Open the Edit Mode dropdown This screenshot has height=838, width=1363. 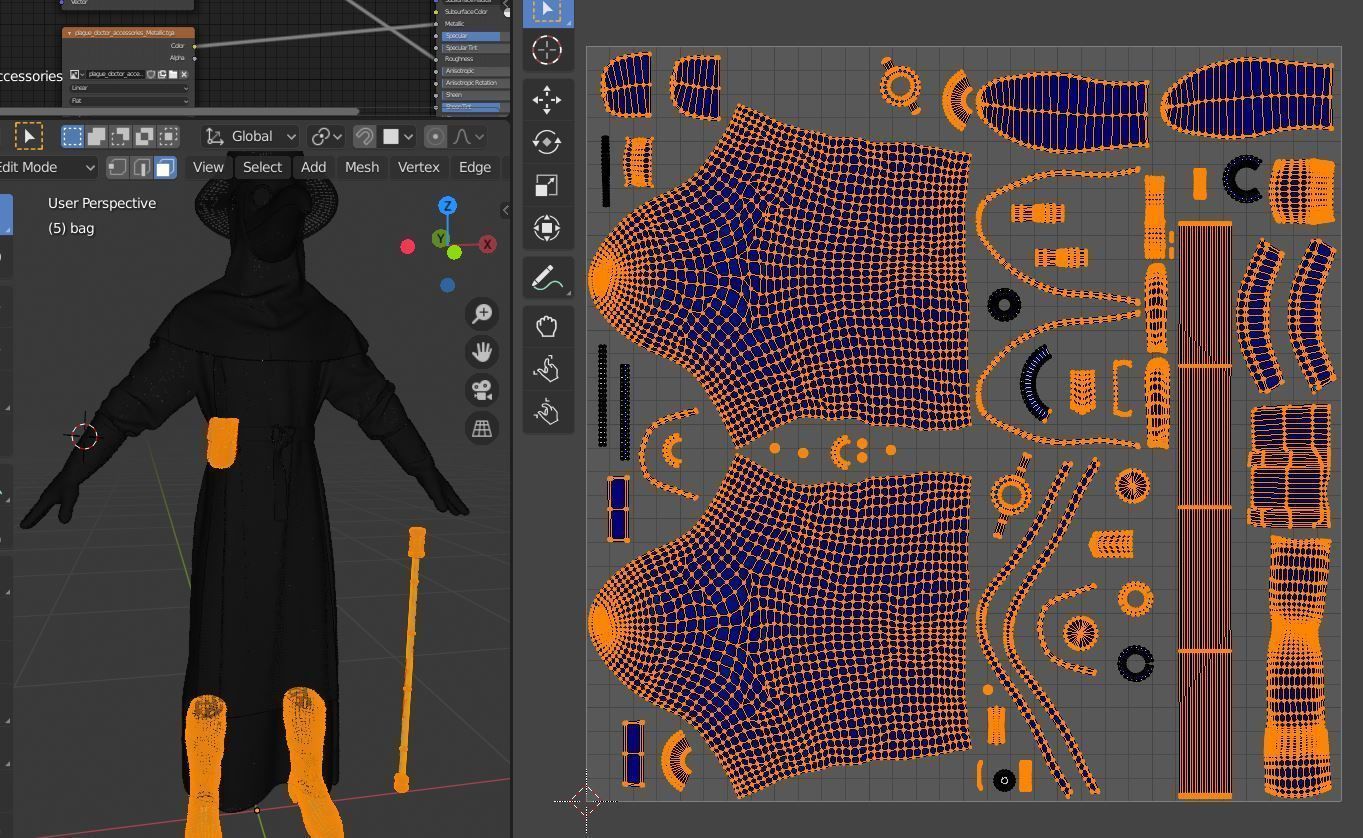[x=47, y=167]
